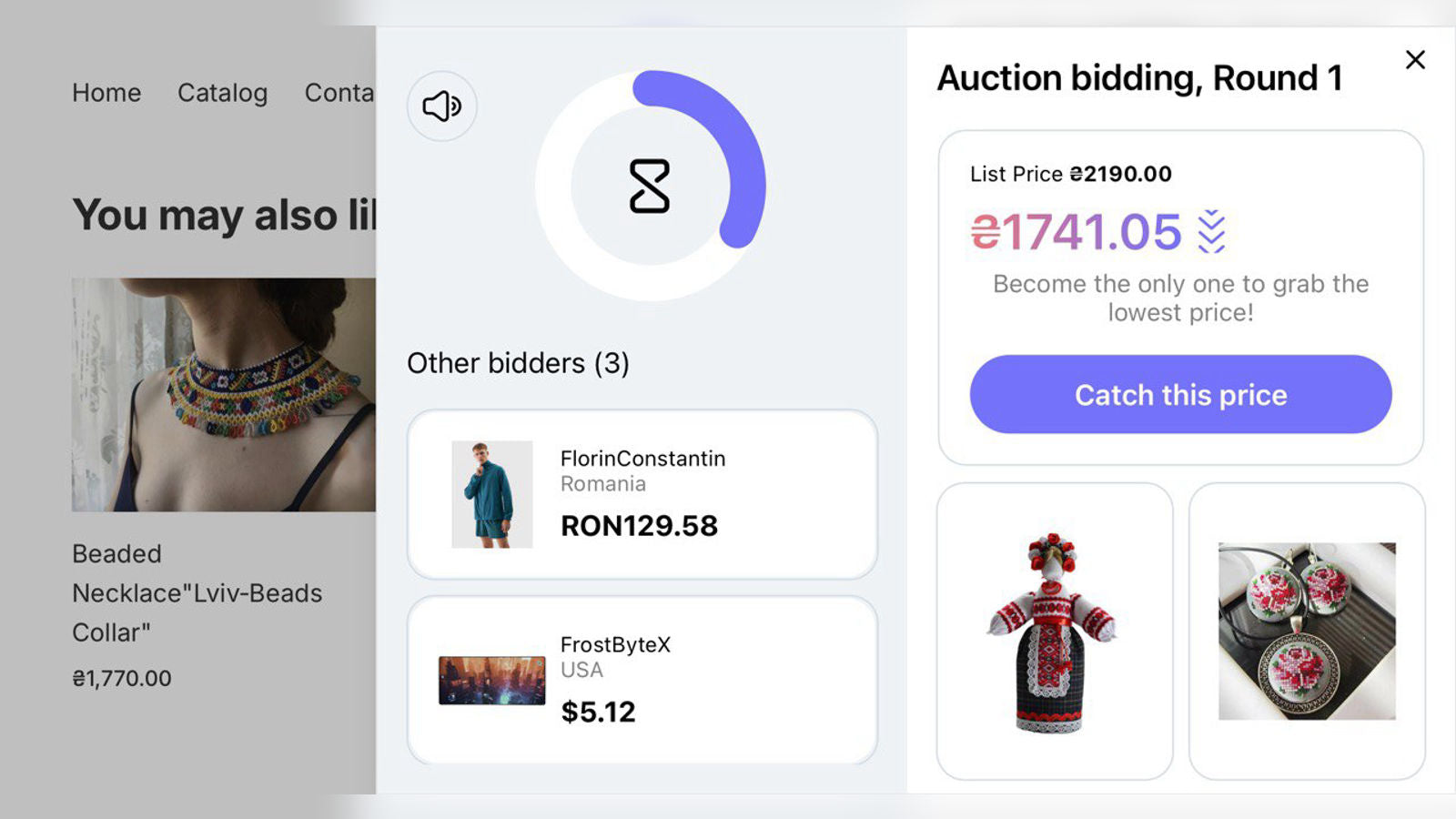
Task: Open the Catalog menu item
Action: pos(222,93)
